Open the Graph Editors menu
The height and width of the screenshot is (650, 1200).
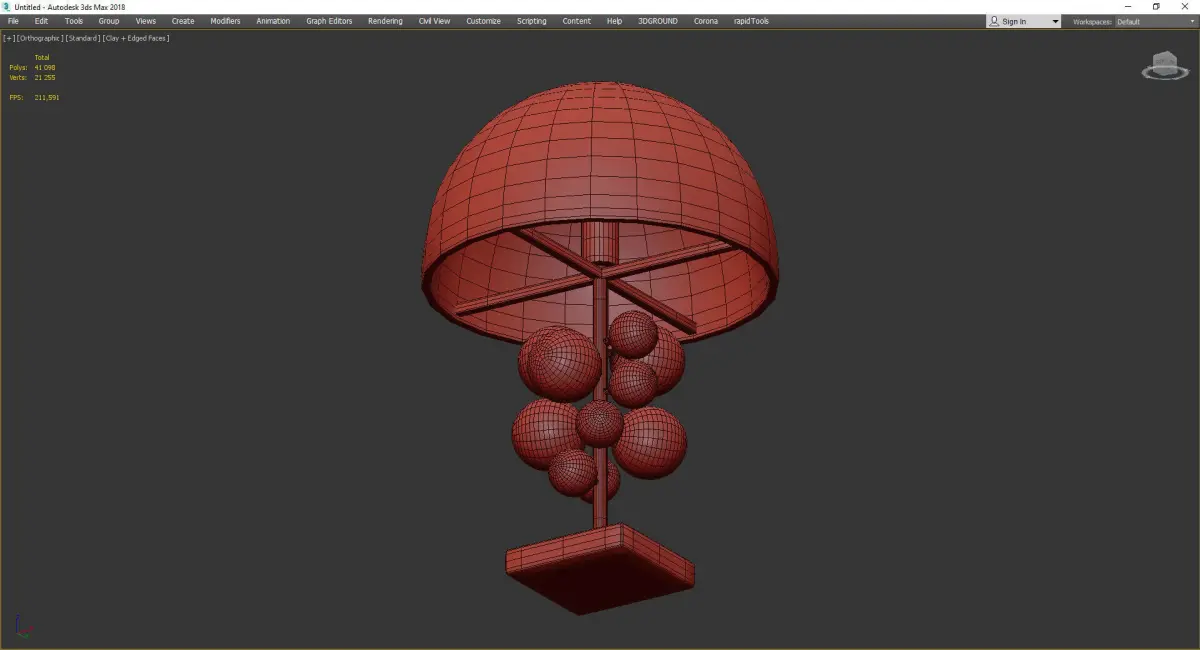(329, 21)
